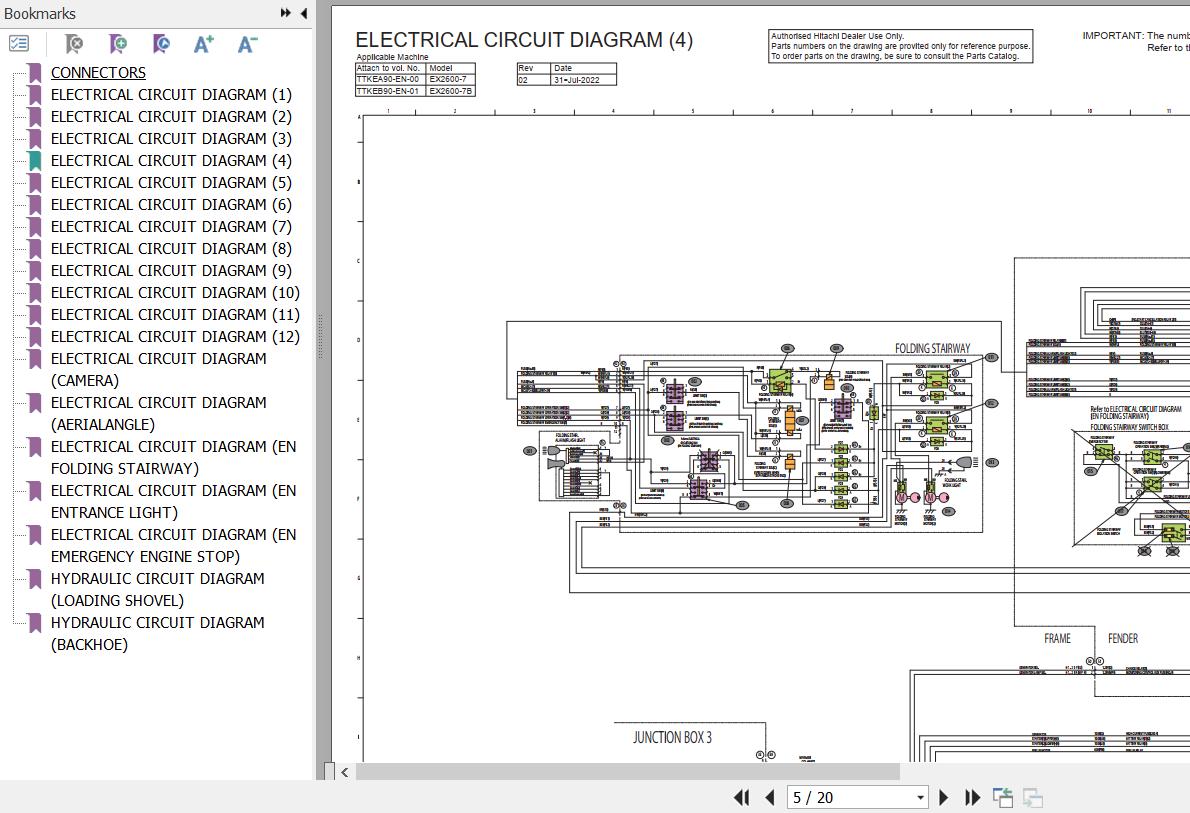Click the bookmark icon beside ELECTRICAL CIRCUIT DIAGRAM (6)
Image resolution: width=1190 pixels, height=813 pixels.
(x=35, y=205)
